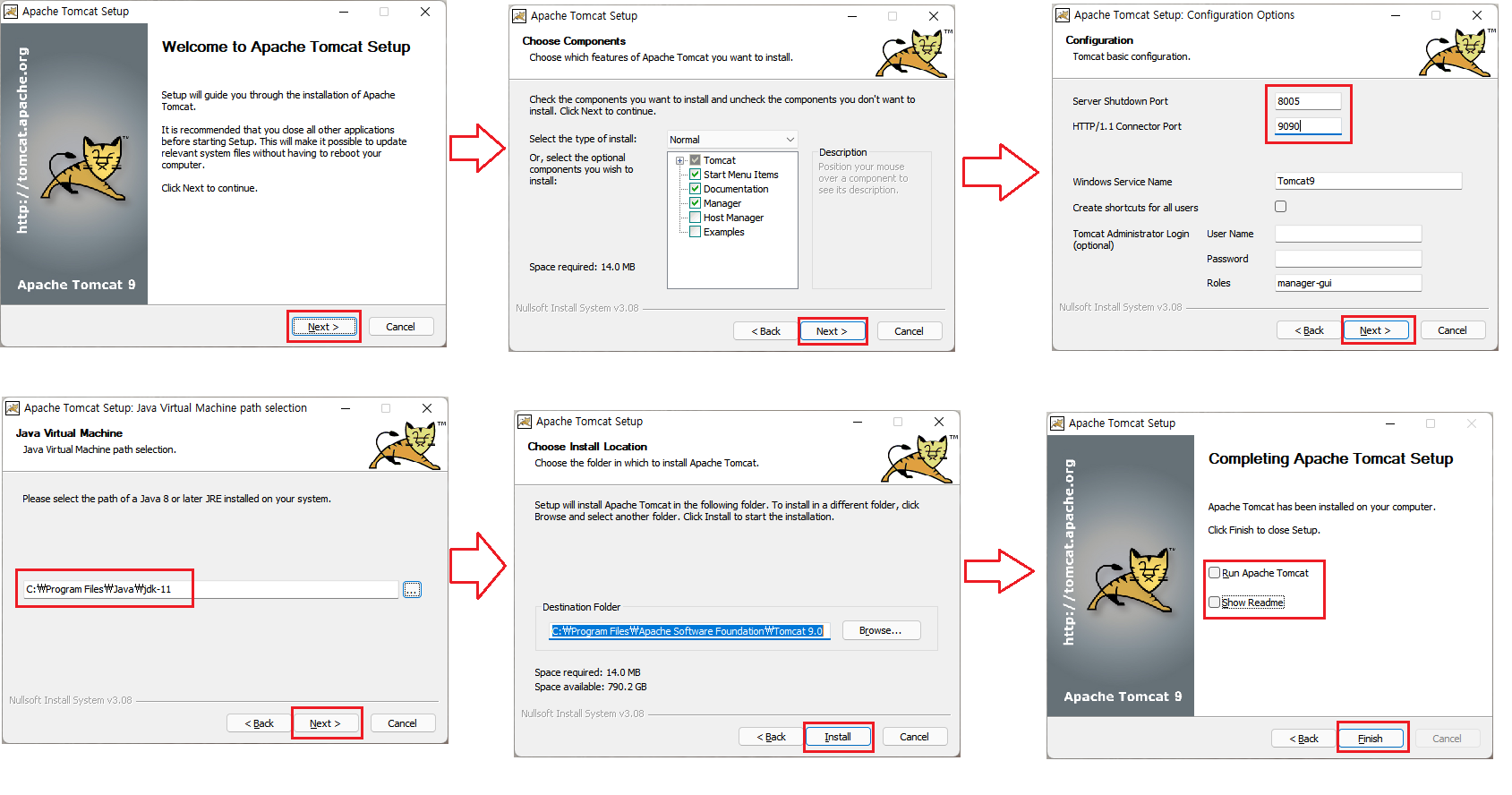
Task: Click the Windows Service Name field Tomcat9
Action: point(1368,181)
